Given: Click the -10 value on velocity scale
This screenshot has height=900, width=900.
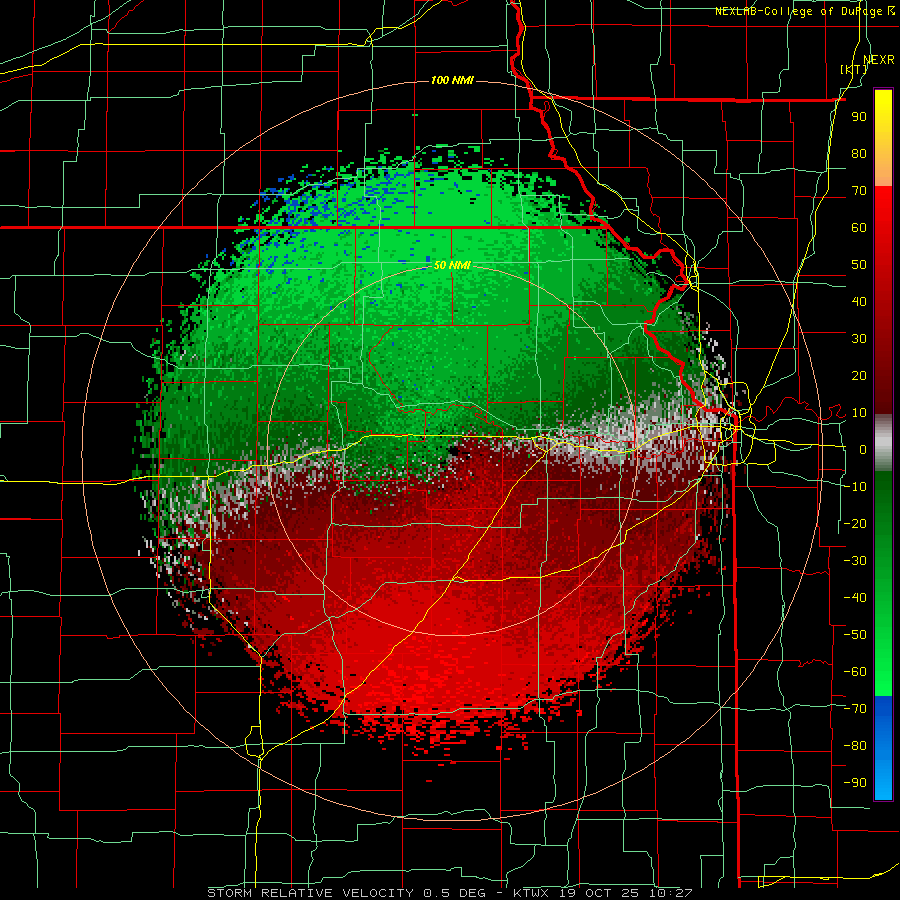Looking at the screenshot, I should pyautogui.click(x=855, y=487).
